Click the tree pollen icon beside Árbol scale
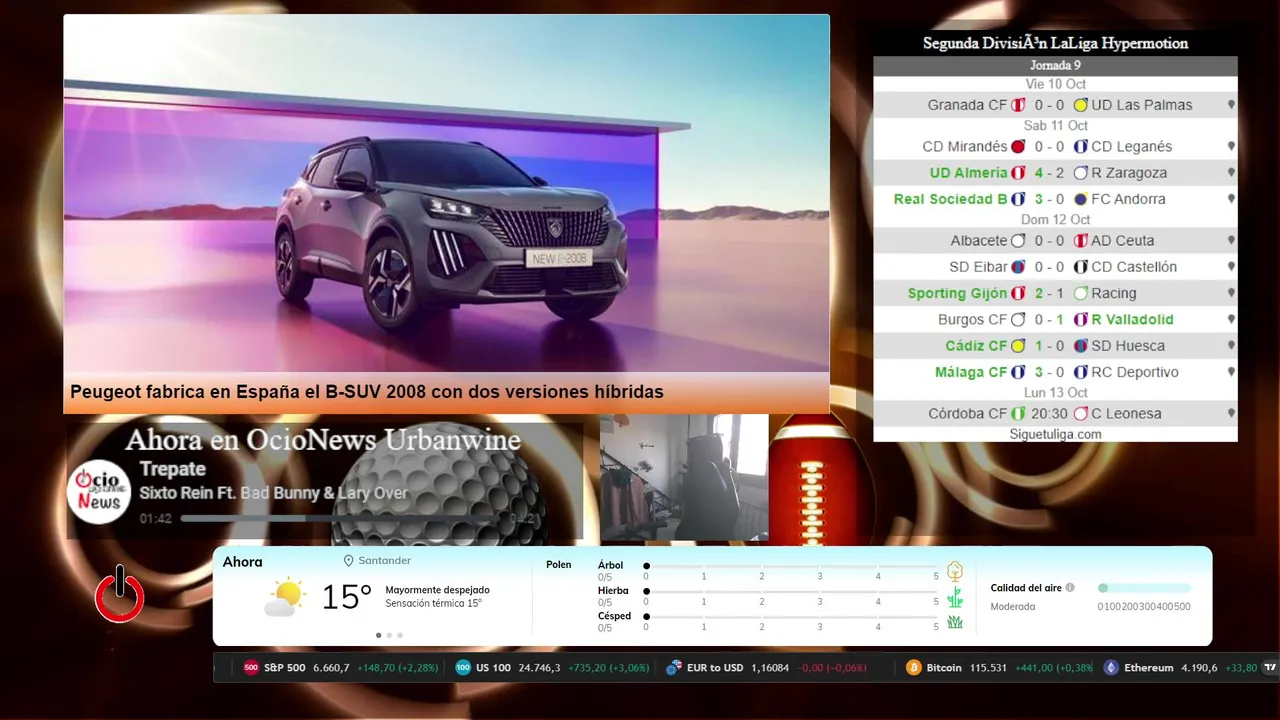The image size is (1280, 720). 955,571
